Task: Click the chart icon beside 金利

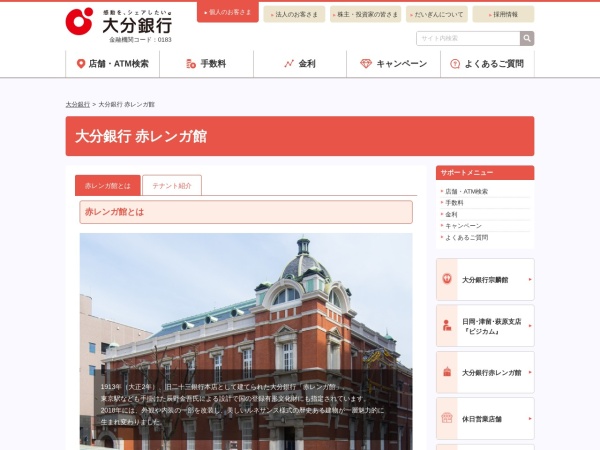Action: tap(289, 64)
